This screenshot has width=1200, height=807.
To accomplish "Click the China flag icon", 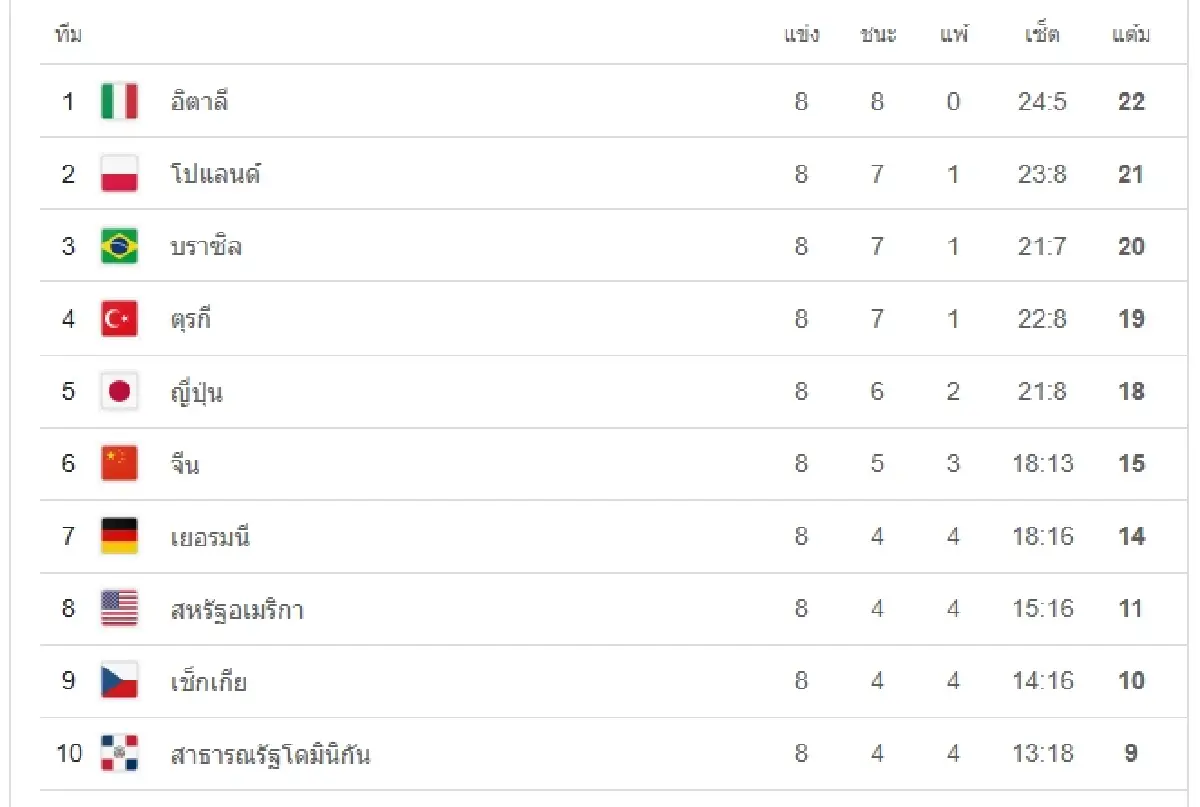I will (x=119, y=463).
